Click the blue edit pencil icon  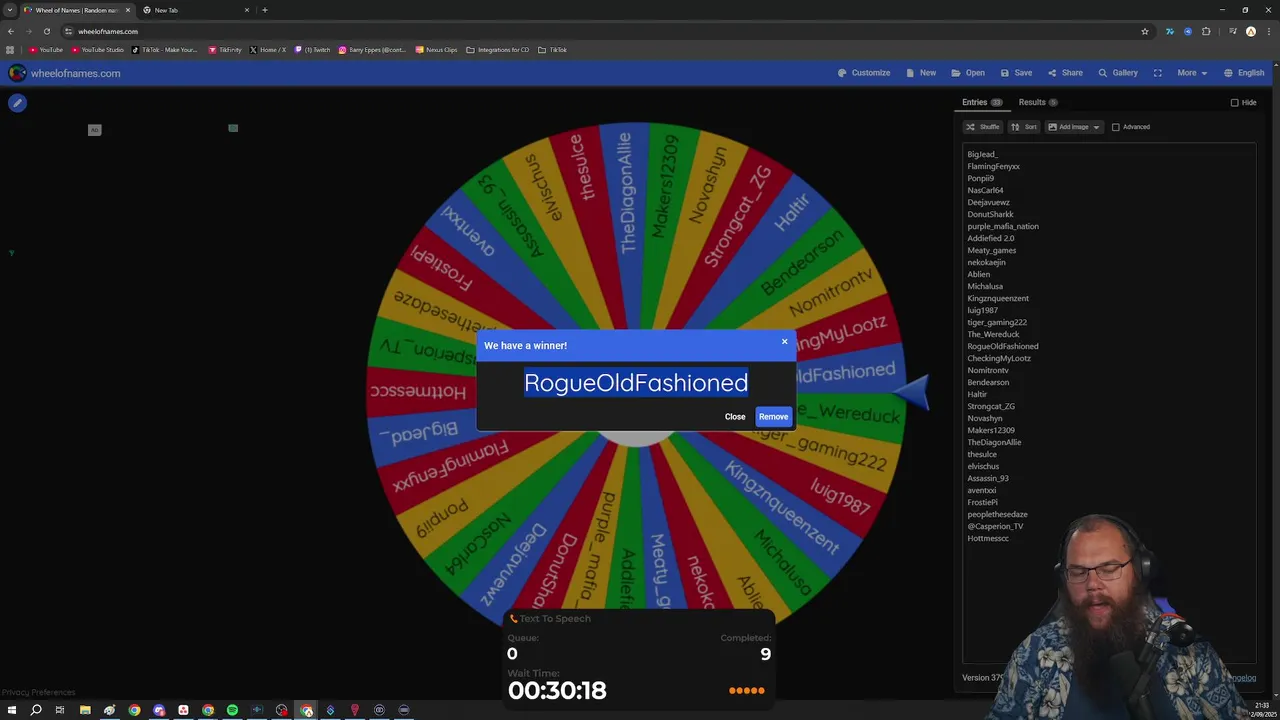17,103
